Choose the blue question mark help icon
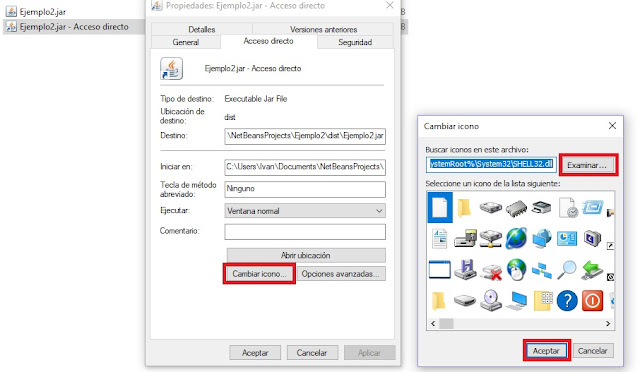The image size is (640, 372). [567, 301]
